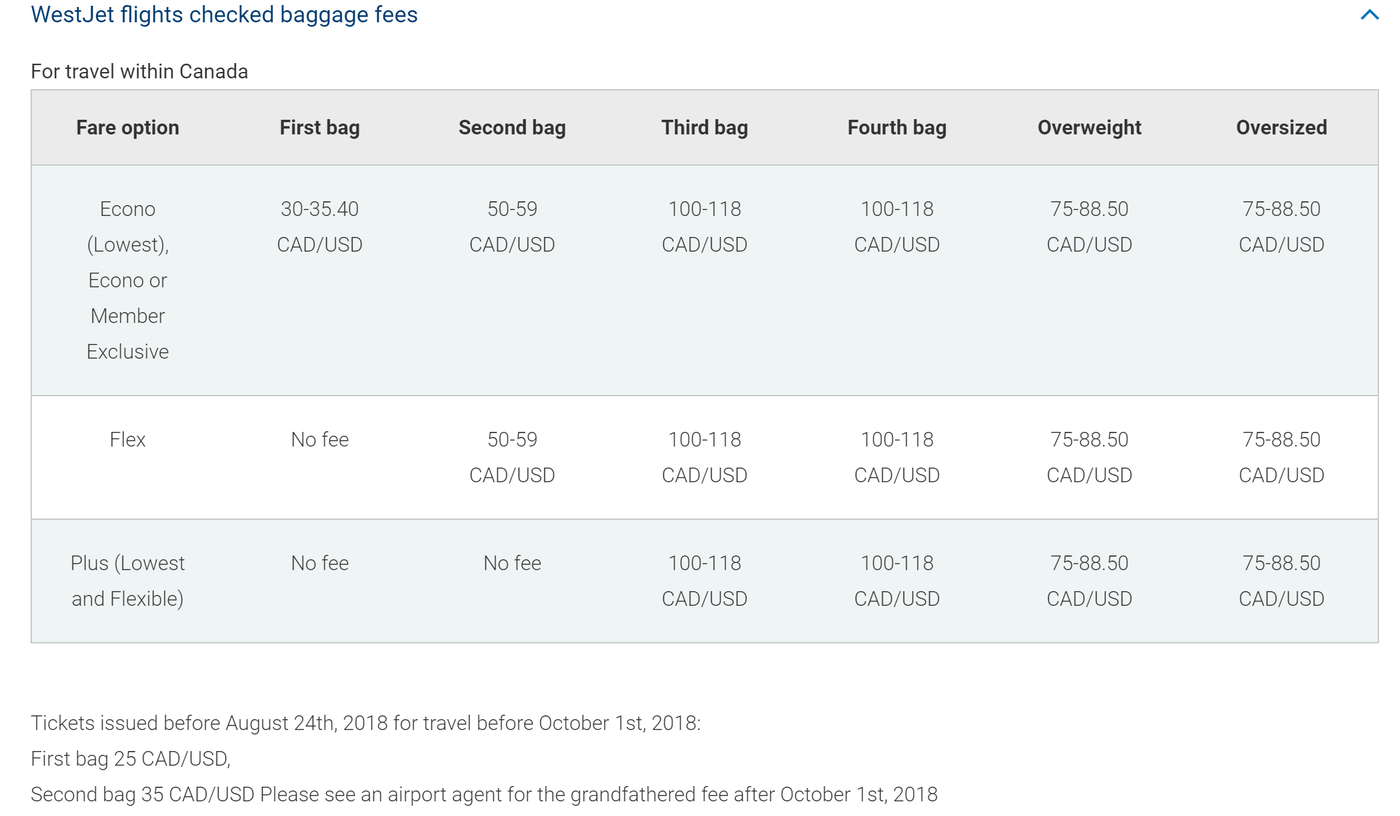
Task: Click the Plus second bag No fee cell
Action: (x=512, y=563)
